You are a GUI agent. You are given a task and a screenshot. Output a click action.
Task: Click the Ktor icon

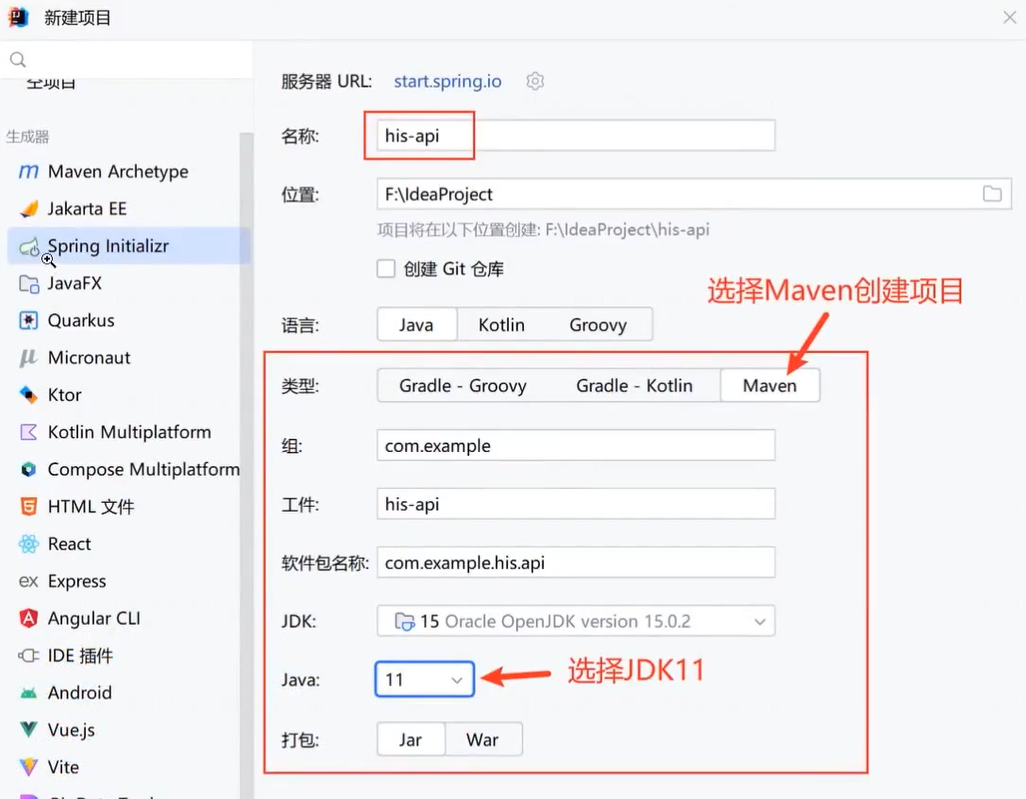click(28, 395)
